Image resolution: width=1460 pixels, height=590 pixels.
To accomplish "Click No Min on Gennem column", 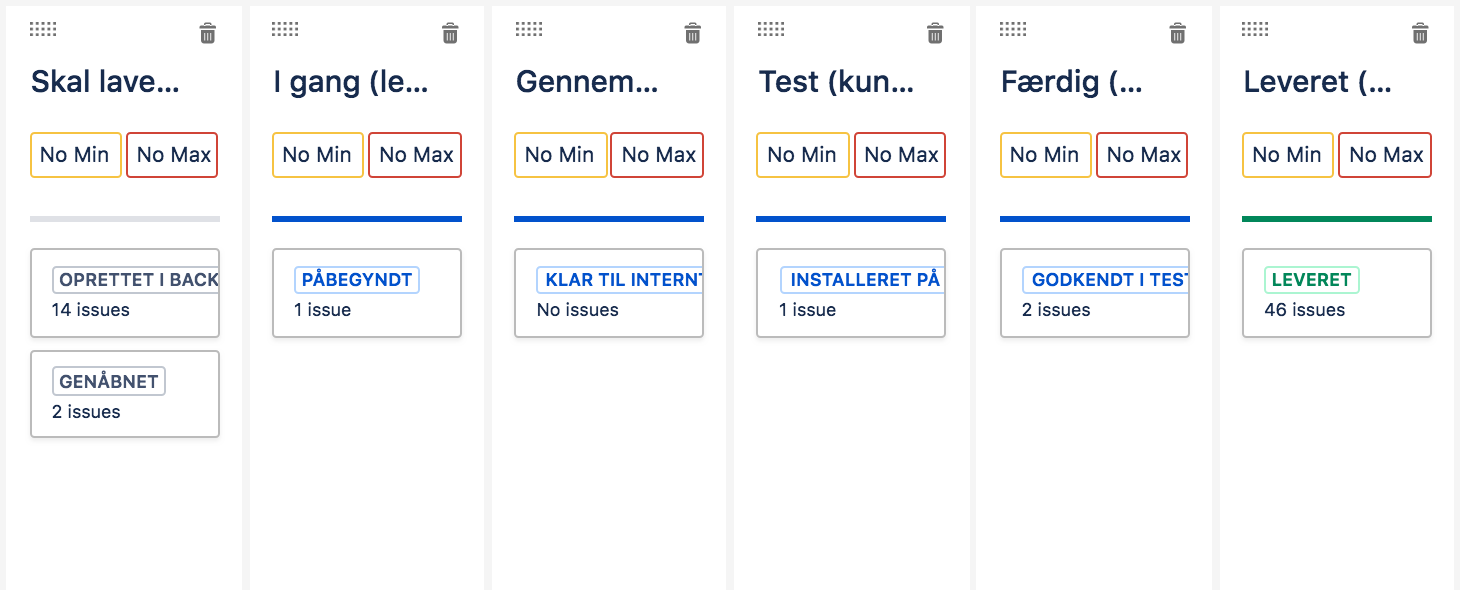I will [x=560, y=155].
